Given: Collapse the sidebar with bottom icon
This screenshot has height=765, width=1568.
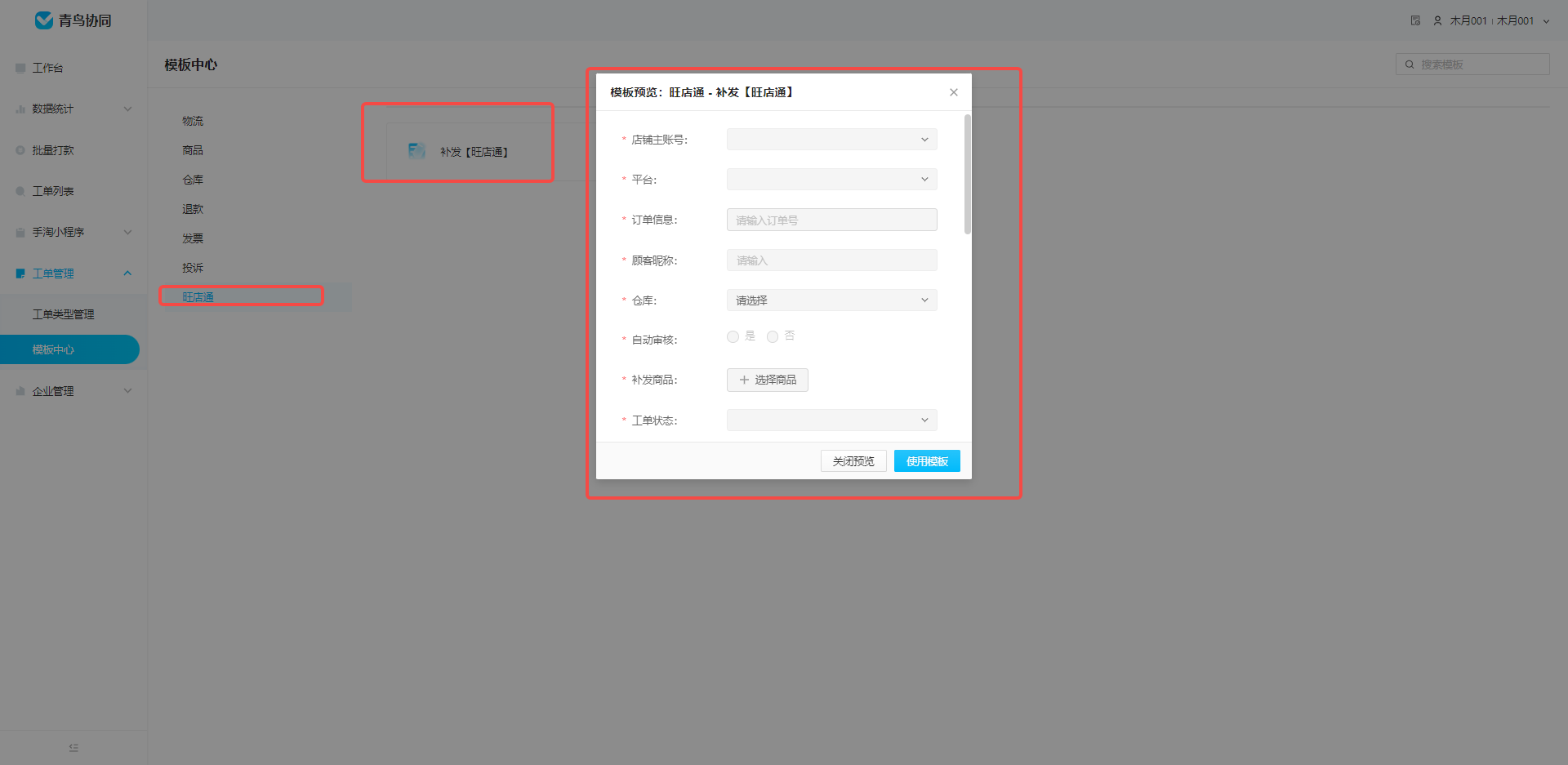Looking at the screenshot, I should [x=73, y=748].
